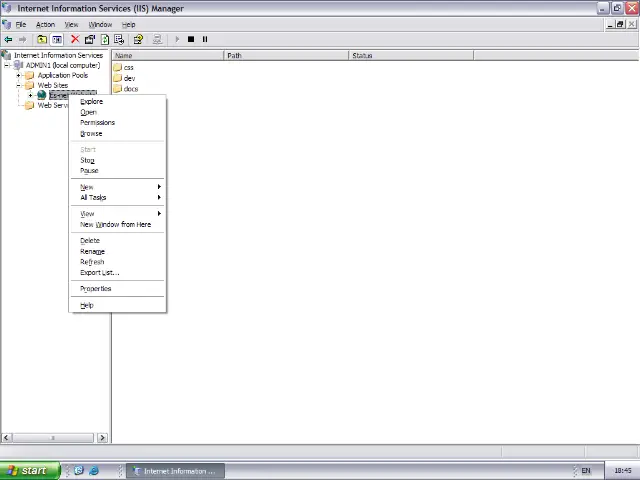This screenshot has width=640, height=480.
Task: Choose Properties from the context menu
Action: coord(118,289)
